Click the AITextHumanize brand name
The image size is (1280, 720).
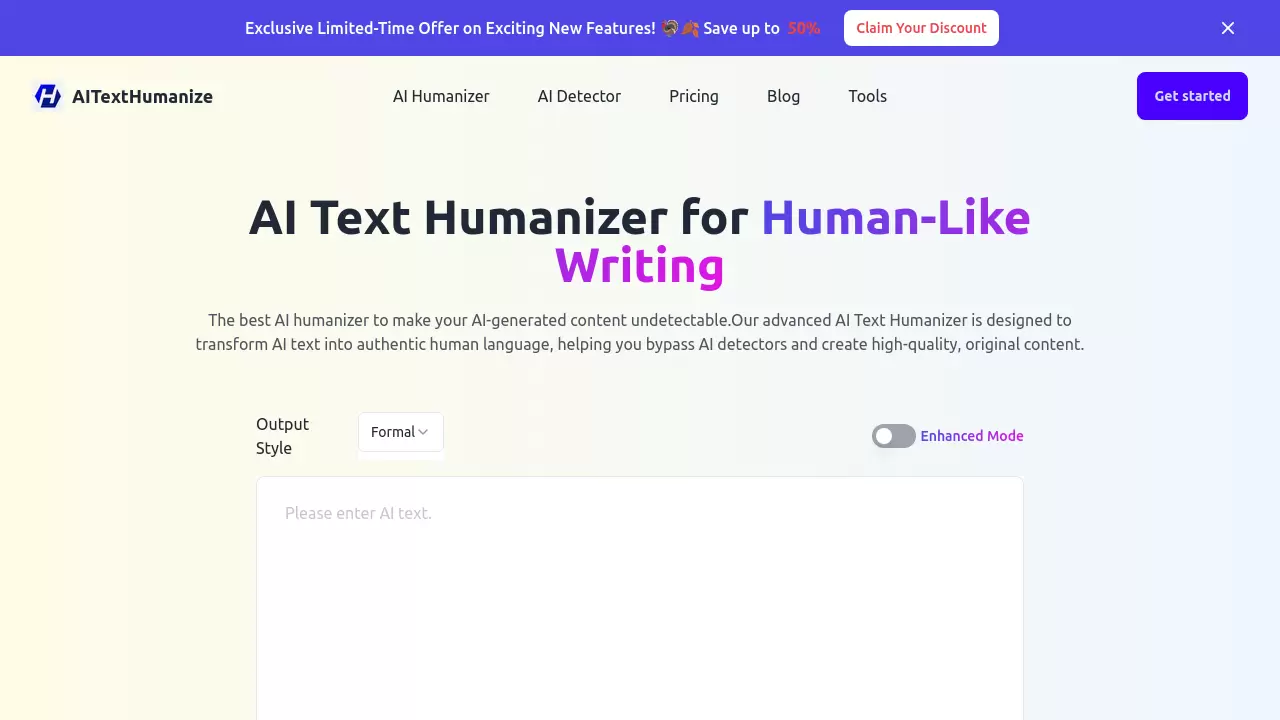click(142, 96)
